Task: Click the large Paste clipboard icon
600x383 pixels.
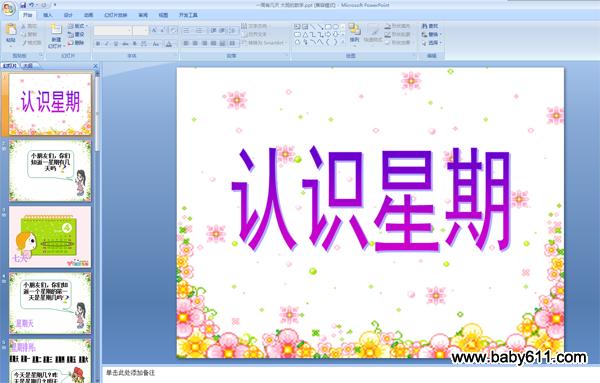Action: [11, 30]
